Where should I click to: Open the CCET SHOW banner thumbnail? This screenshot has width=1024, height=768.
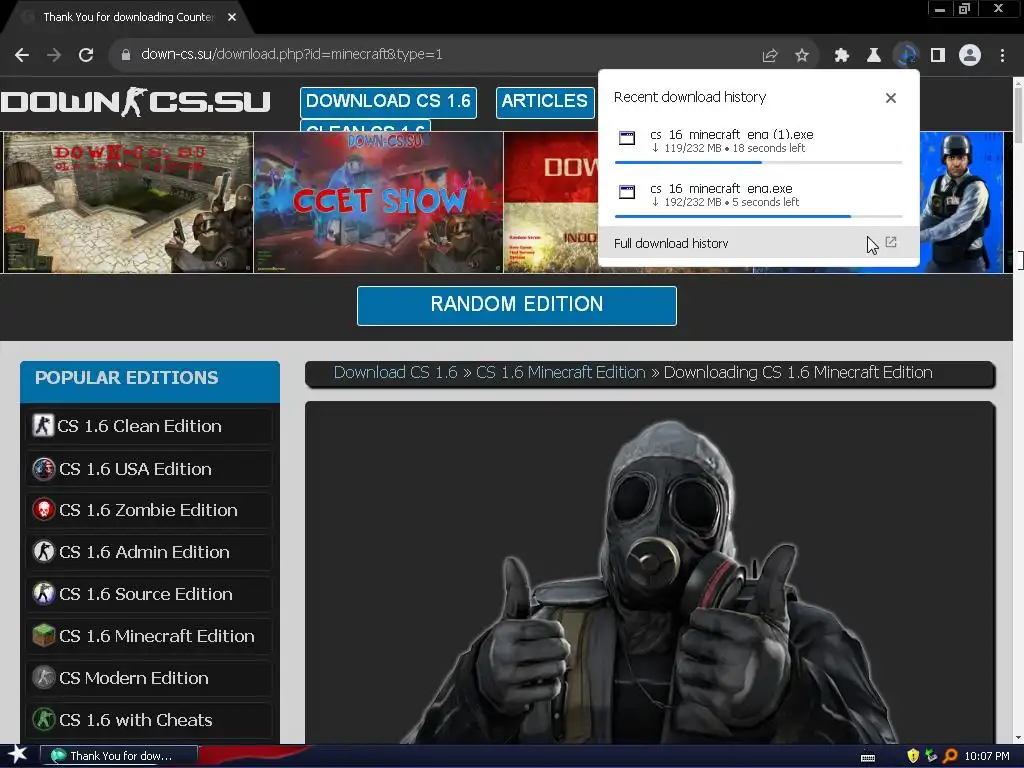tap(378, 202)
